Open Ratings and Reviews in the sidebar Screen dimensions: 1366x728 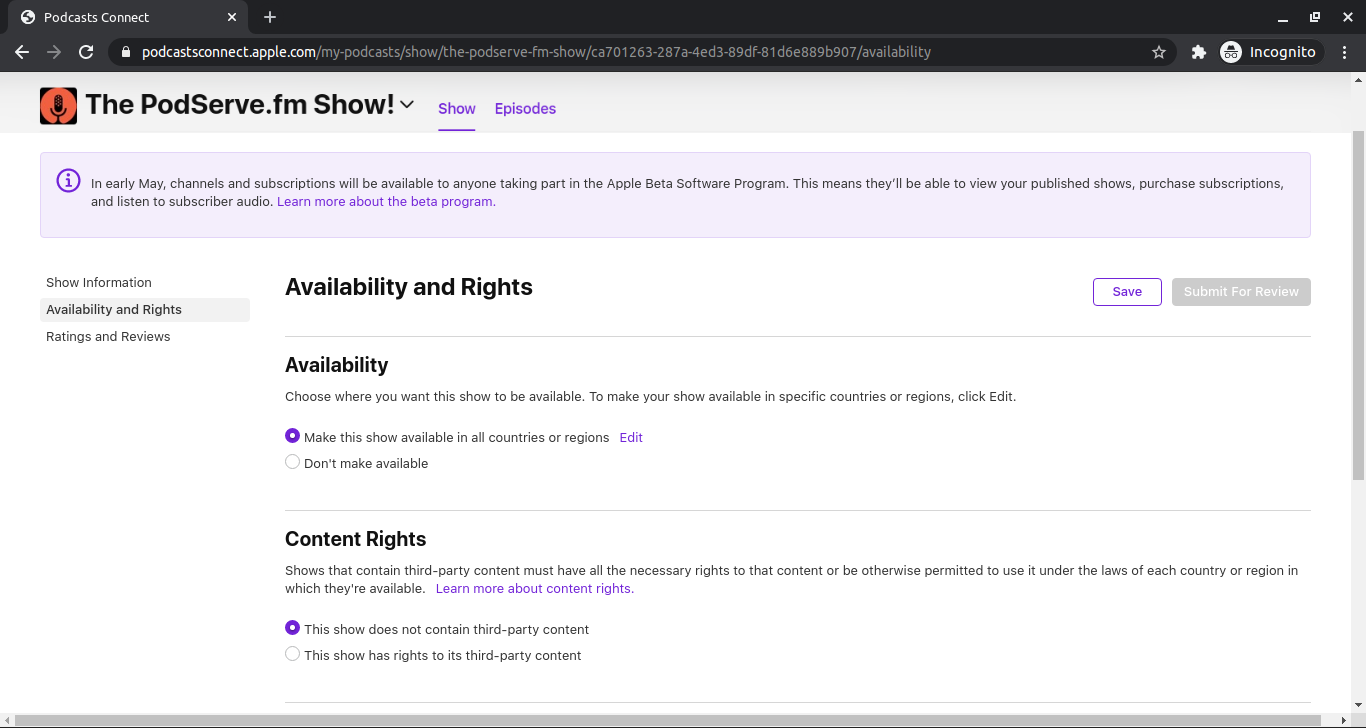pos(108,336)
